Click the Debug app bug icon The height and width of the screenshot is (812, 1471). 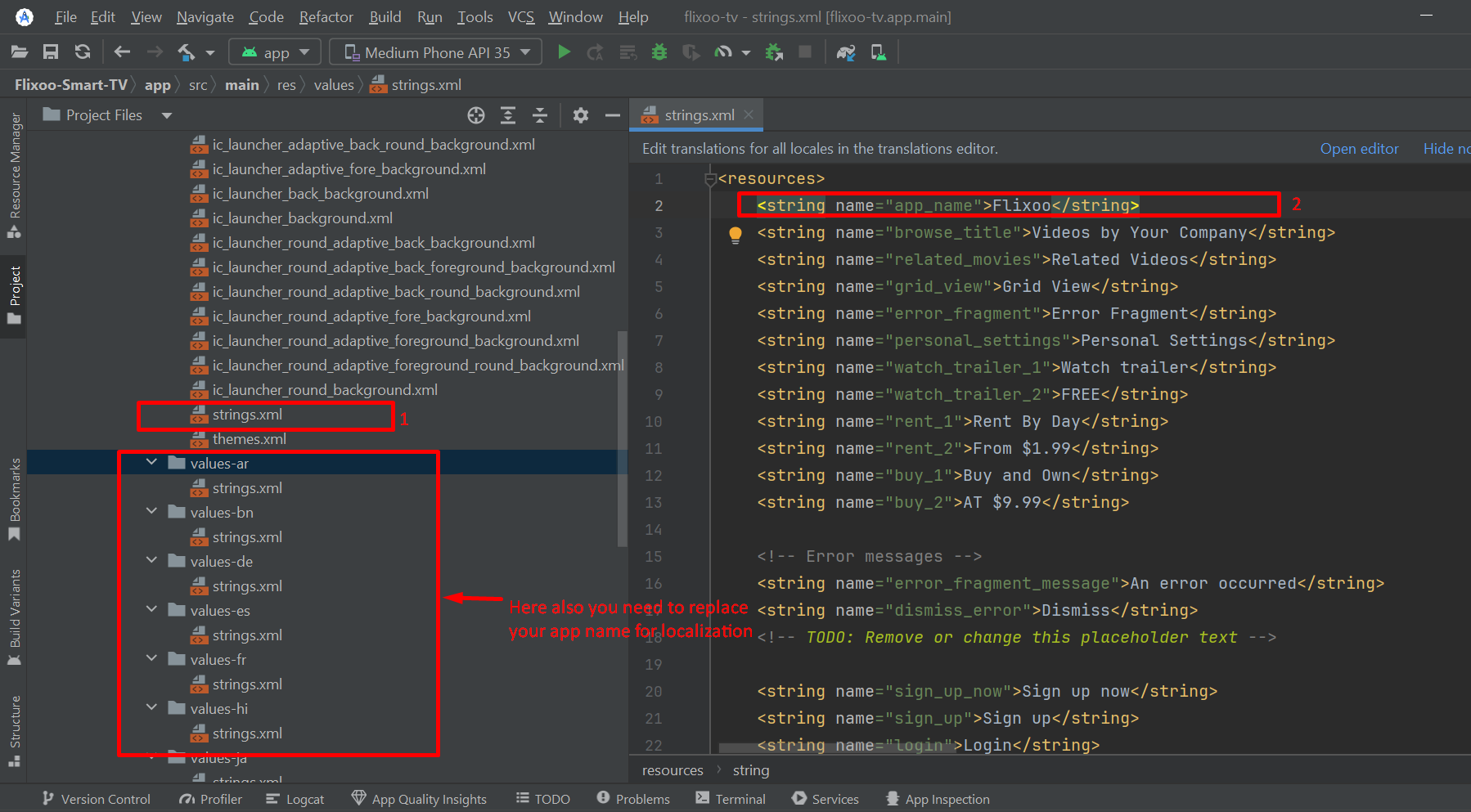click(659, 52)
